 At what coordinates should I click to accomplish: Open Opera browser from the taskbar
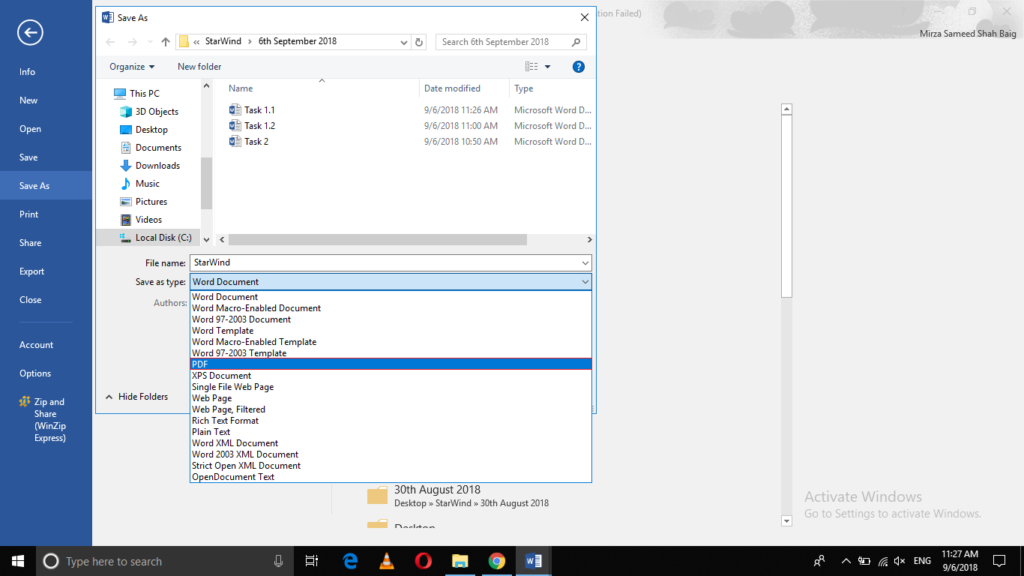(x=423, y=561)
